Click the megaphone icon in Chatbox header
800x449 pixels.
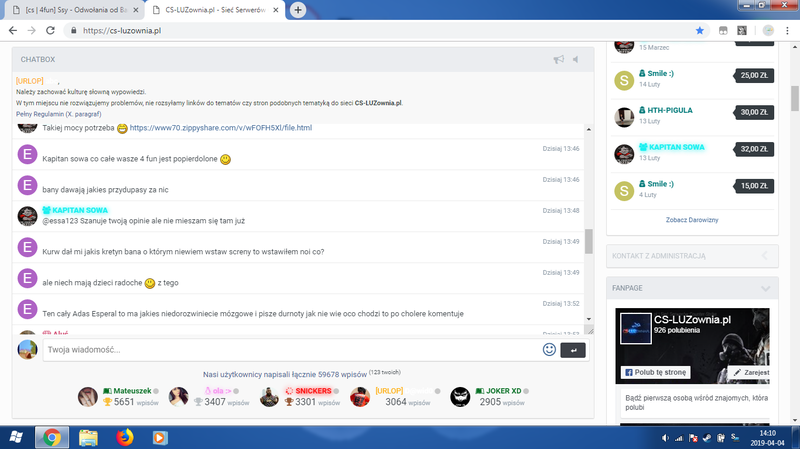click(558, 59)
